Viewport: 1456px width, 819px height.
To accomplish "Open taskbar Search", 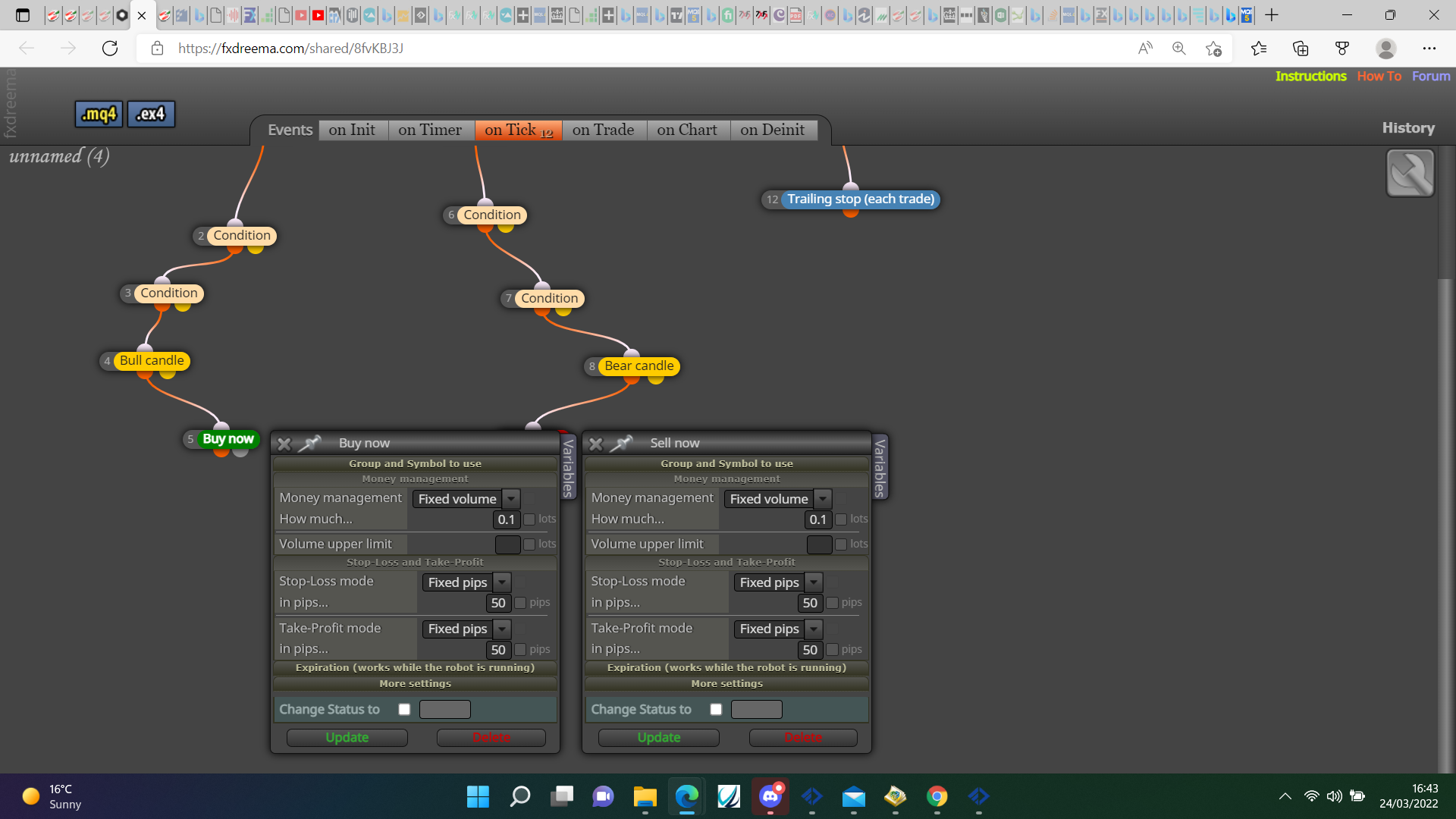I will 520,796.
